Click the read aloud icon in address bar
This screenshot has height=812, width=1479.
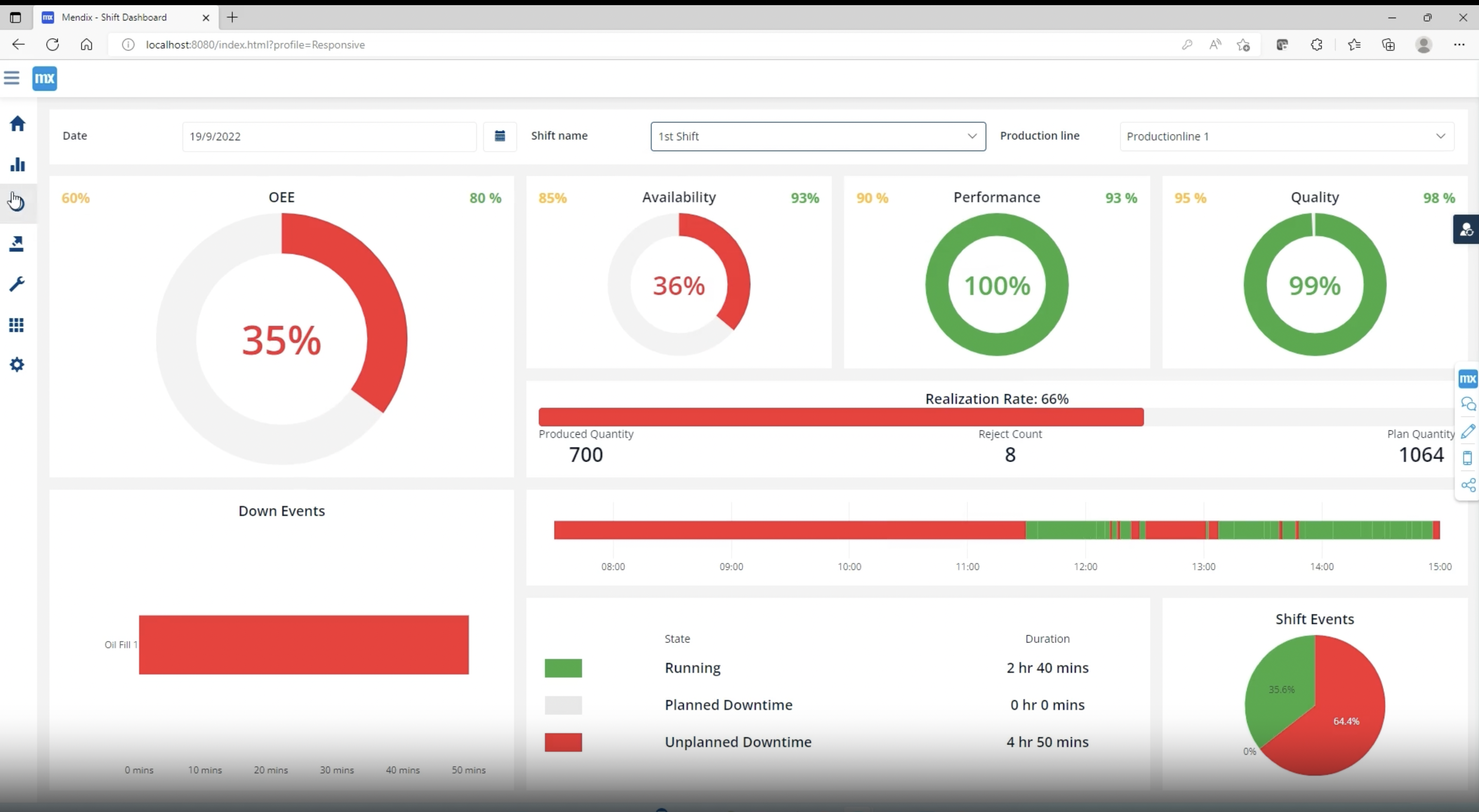1215,44
